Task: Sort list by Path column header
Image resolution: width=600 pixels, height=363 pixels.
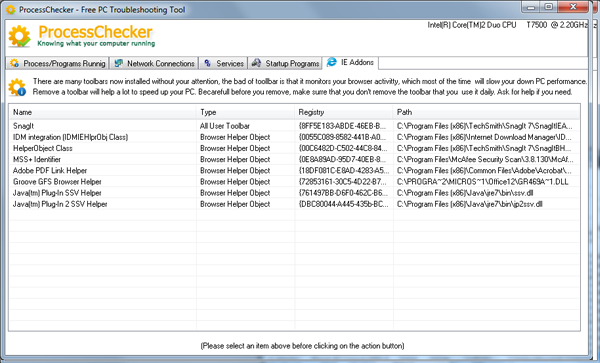Action: click(x=487, y=112)
